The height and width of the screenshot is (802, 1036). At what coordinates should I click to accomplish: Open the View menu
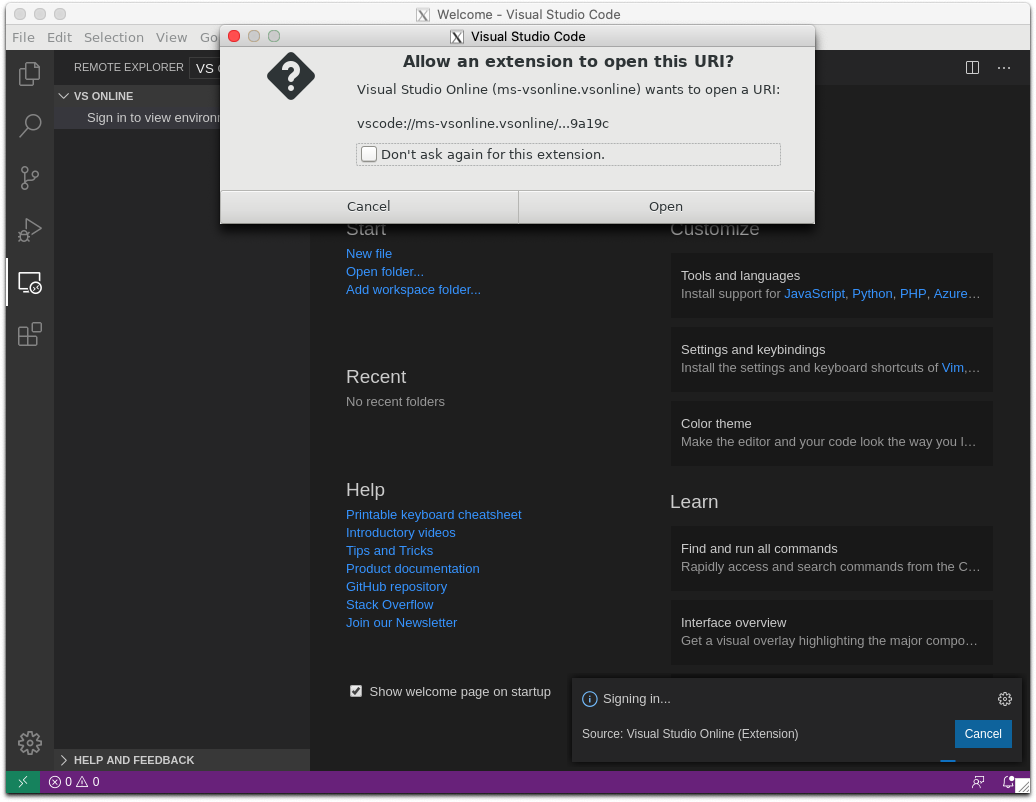coord(171,37)
